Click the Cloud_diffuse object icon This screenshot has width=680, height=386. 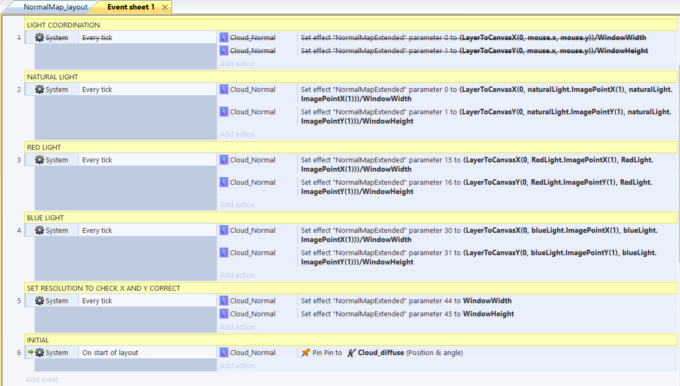[351, 353]
